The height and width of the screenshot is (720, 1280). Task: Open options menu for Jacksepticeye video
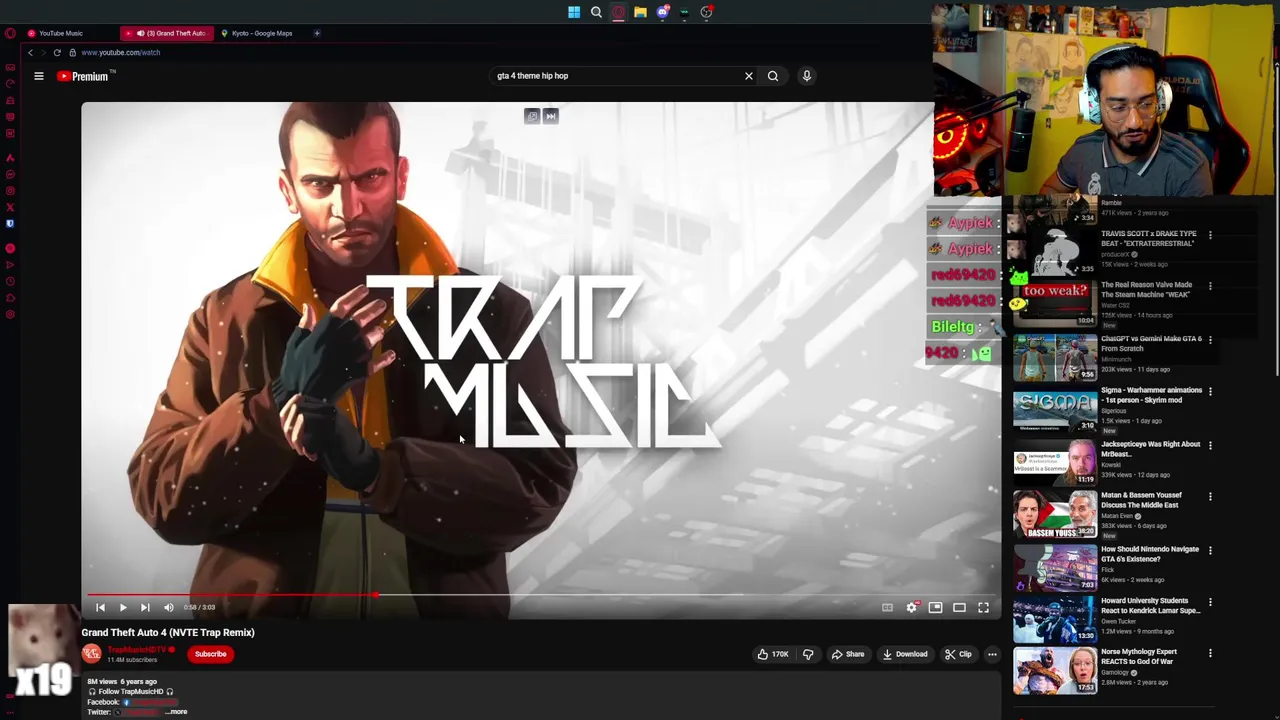pos(1210,446)
